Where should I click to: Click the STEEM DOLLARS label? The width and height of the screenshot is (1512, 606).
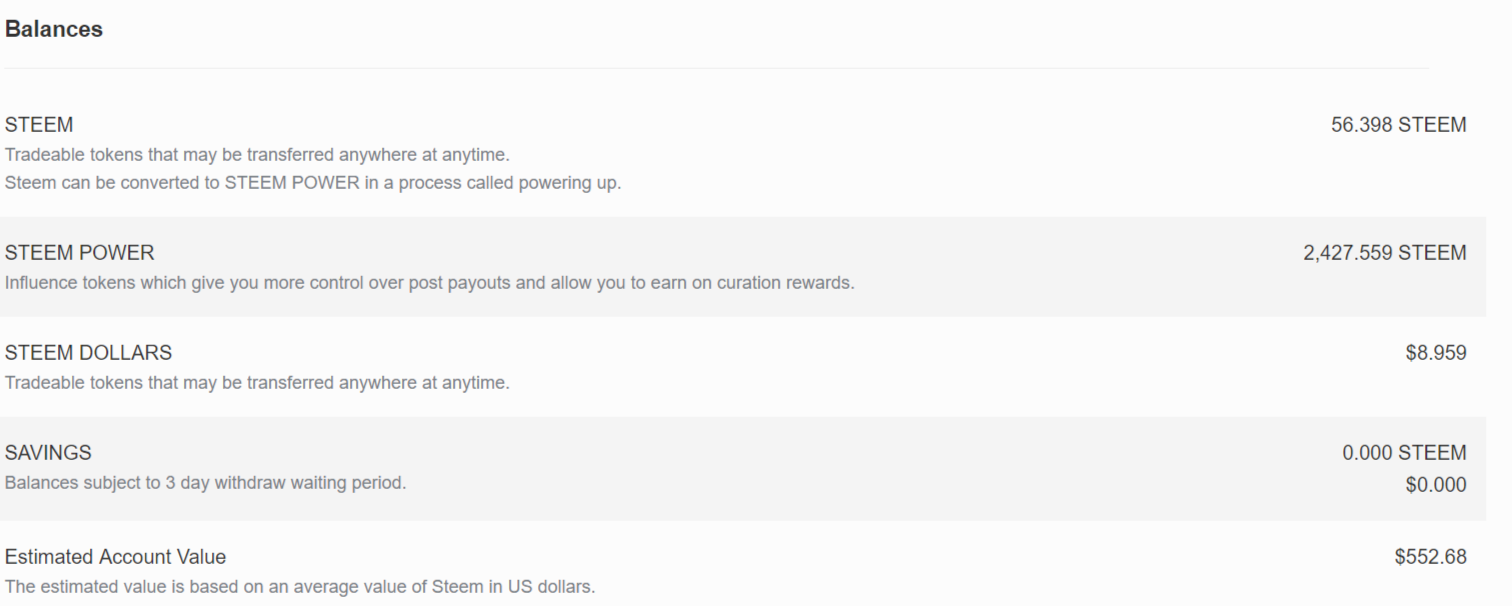(x=88, y=353)
